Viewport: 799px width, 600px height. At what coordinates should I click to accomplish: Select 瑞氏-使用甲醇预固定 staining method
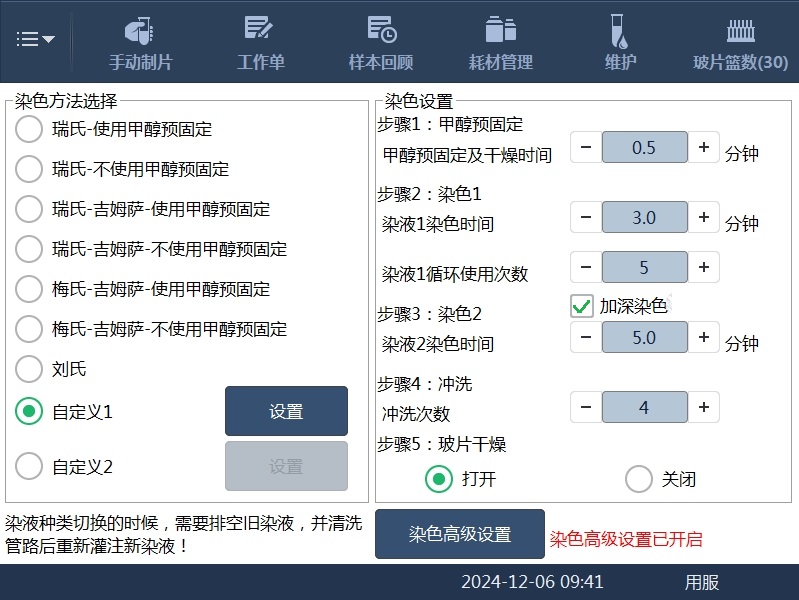pyautogui.click(x=30, y=129)
